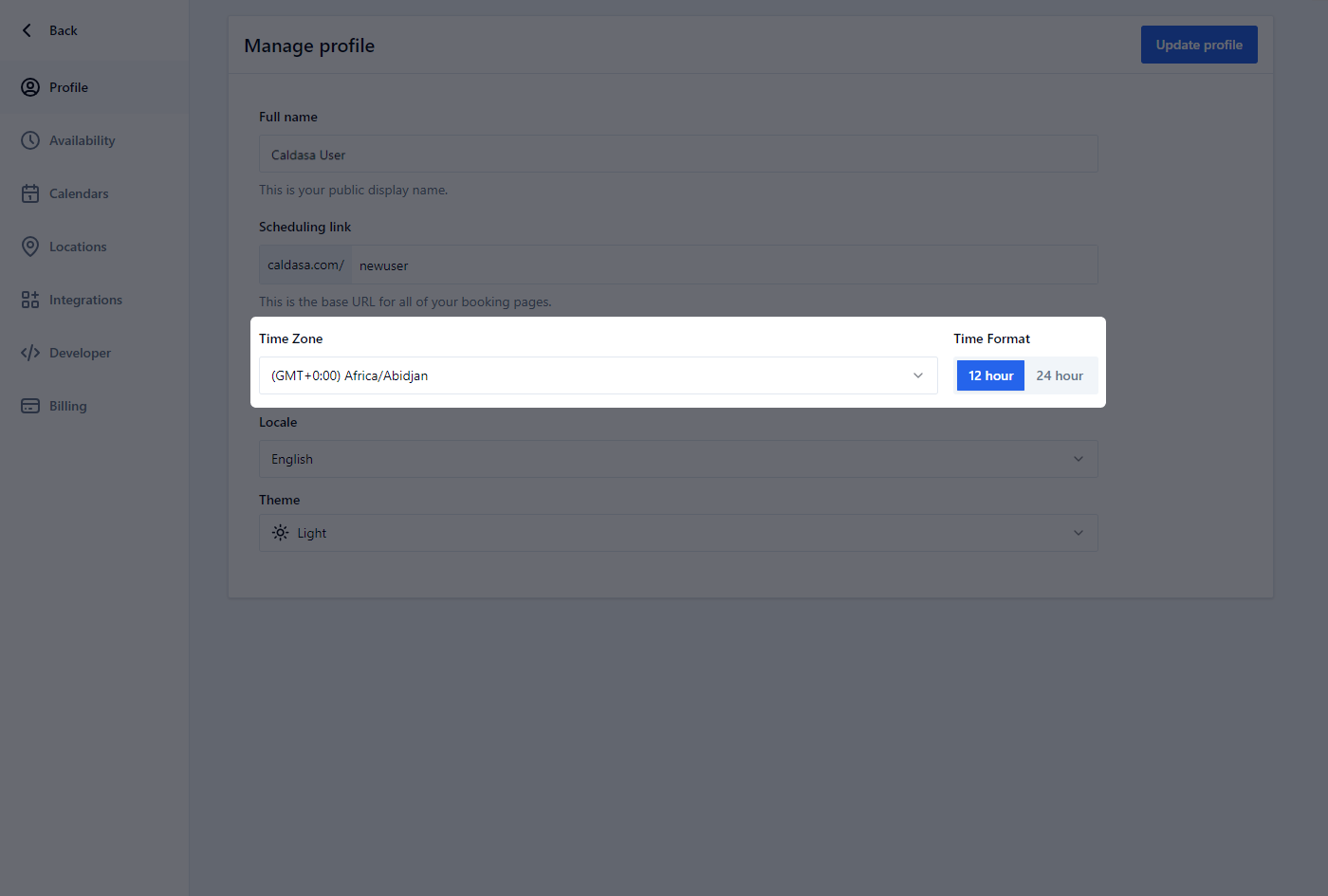Click inside the Full name input field

678,153
